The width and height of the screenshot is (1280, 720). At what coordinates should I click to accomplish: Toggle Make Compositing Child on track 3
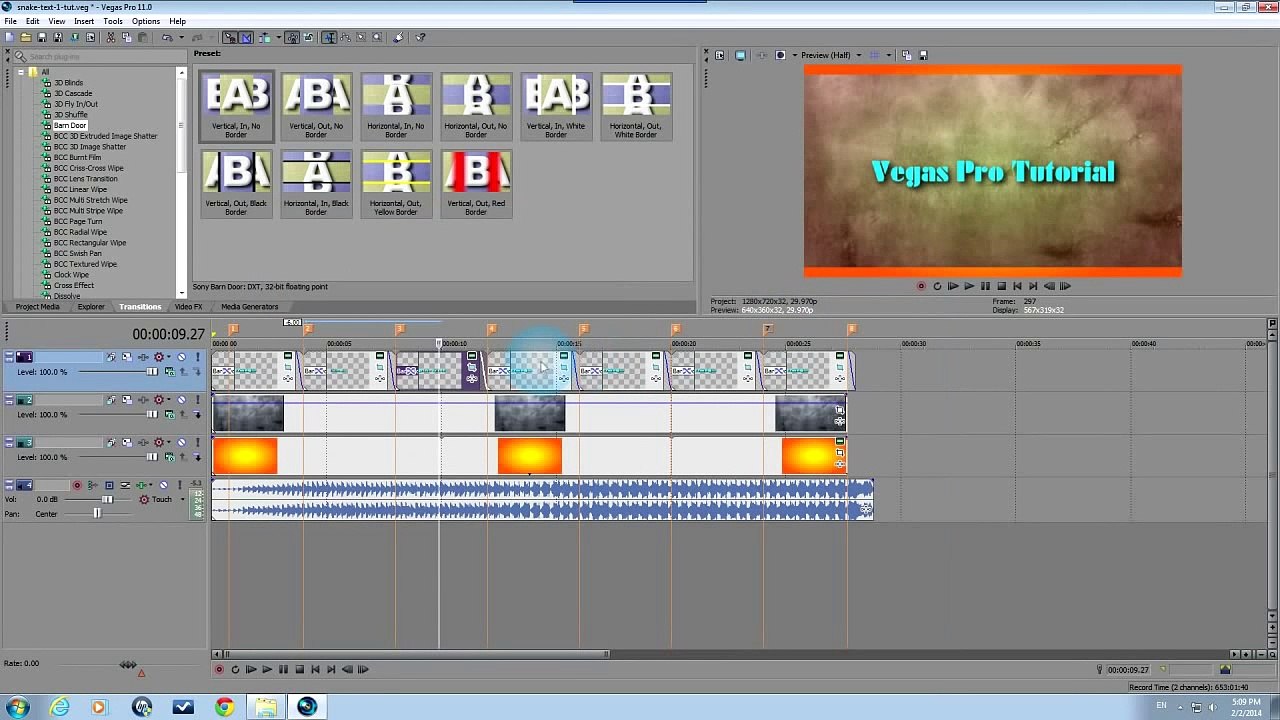[x=197, y=457]
